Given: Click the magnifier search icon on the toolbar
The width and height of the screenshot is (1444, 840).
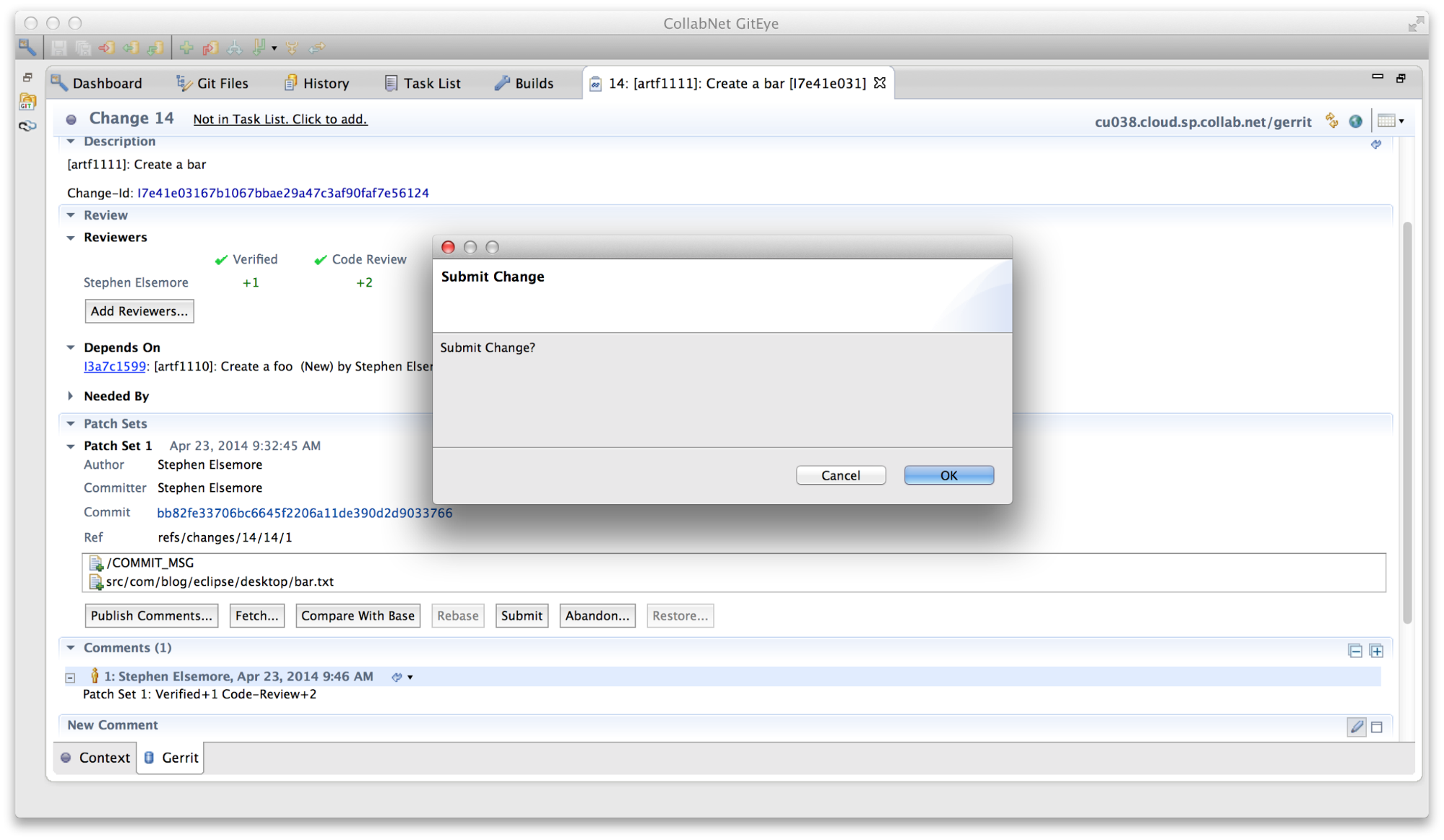Looking at the screenshot, I should click(29, 48).
